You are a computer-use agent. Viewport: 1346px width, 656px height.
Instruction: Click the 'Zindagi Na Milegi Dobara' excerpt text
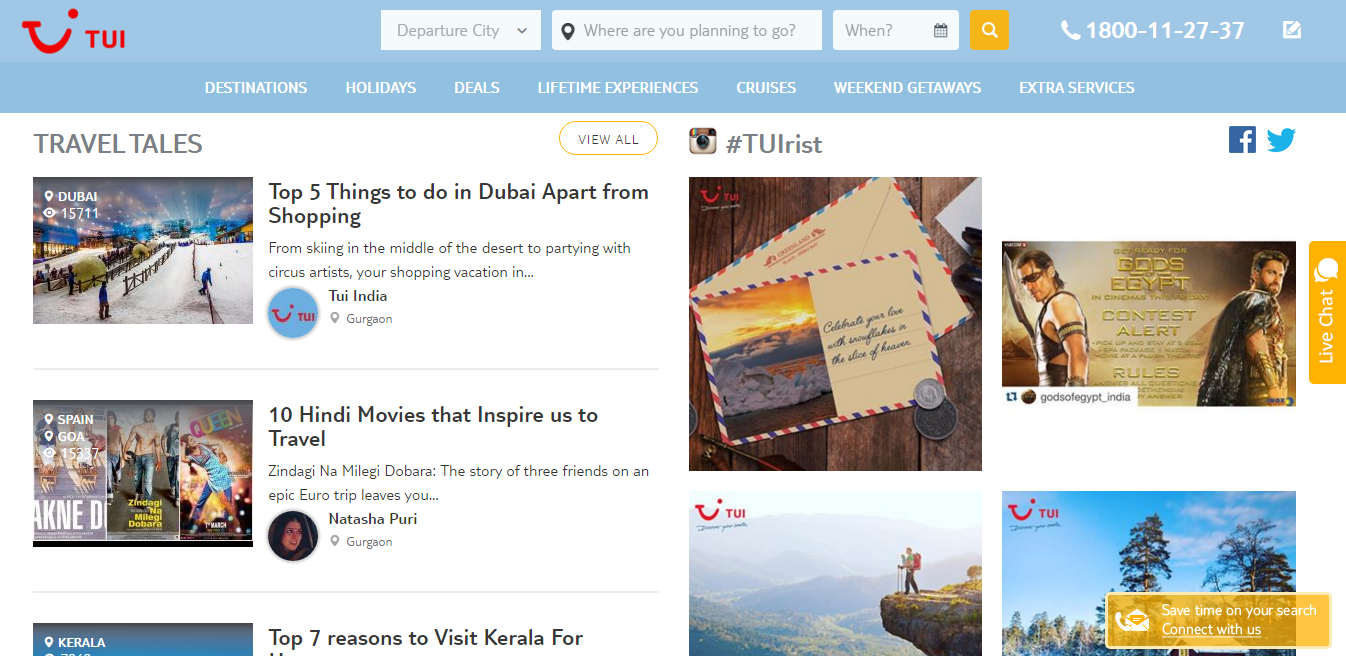click(458, 483)
